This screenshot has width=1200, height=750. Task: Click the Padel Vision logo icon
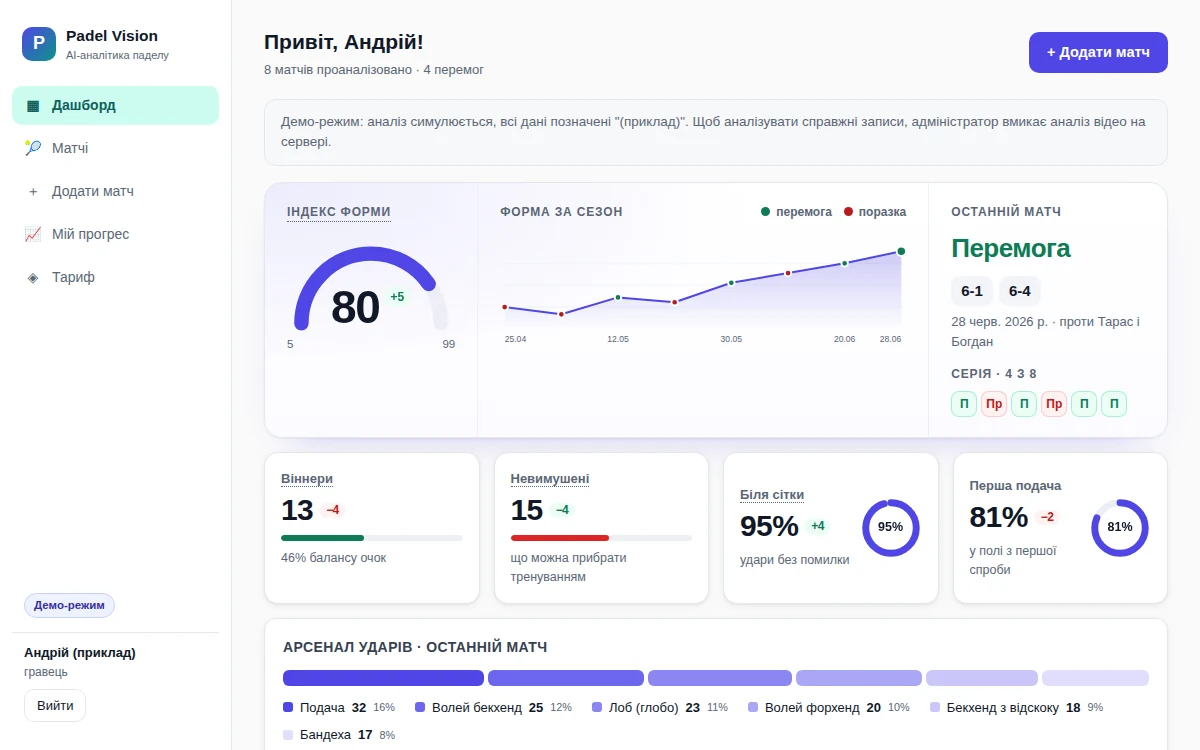point(39,44)
